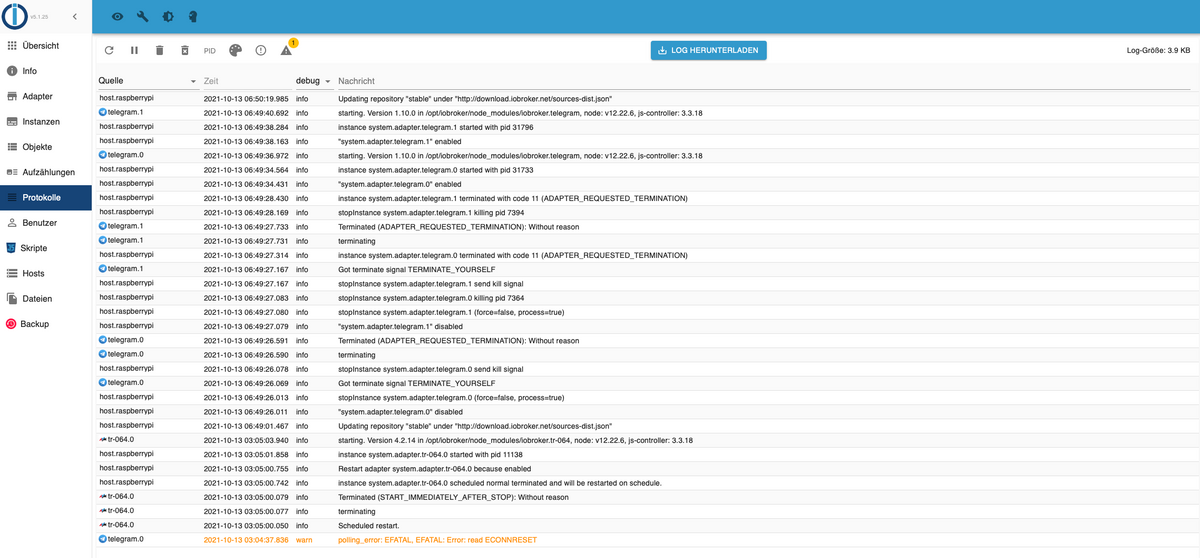
Task: Click the circled exclamation errors icon
Action: [261, 50]
